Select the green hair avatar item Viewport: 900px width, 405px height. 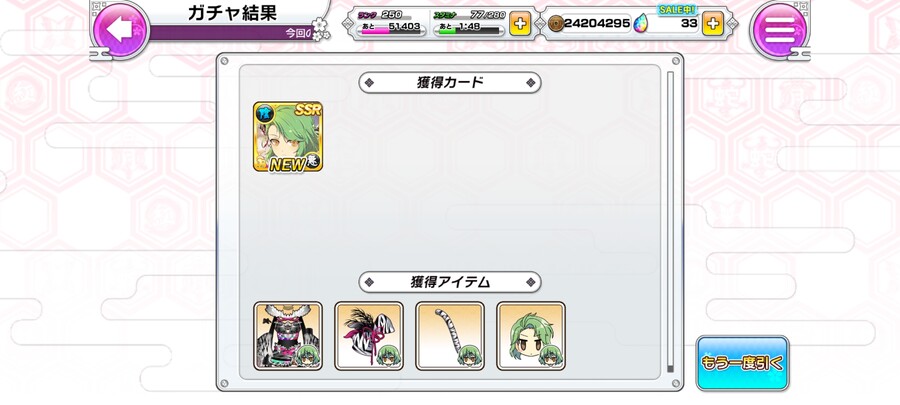click(531, 336)
